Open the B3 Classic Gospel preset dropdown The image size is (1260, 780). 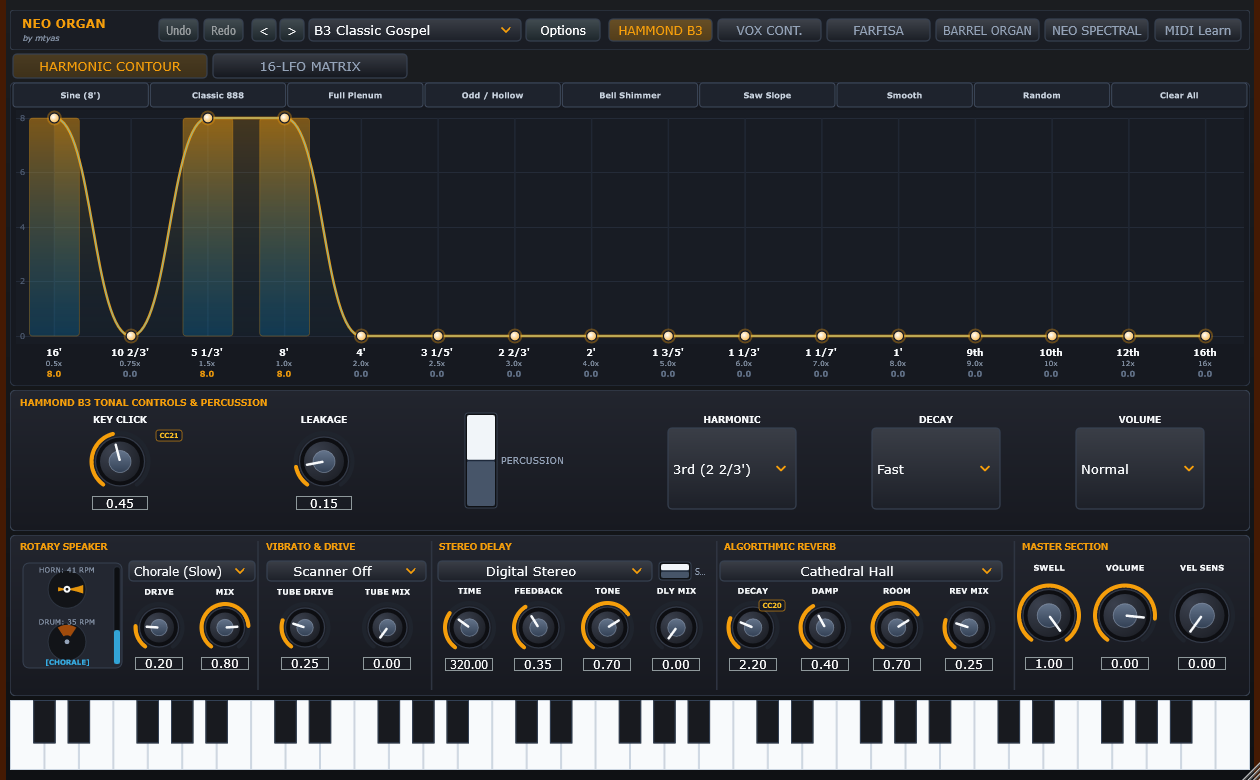pyautogui.click(x=415, y=30)
